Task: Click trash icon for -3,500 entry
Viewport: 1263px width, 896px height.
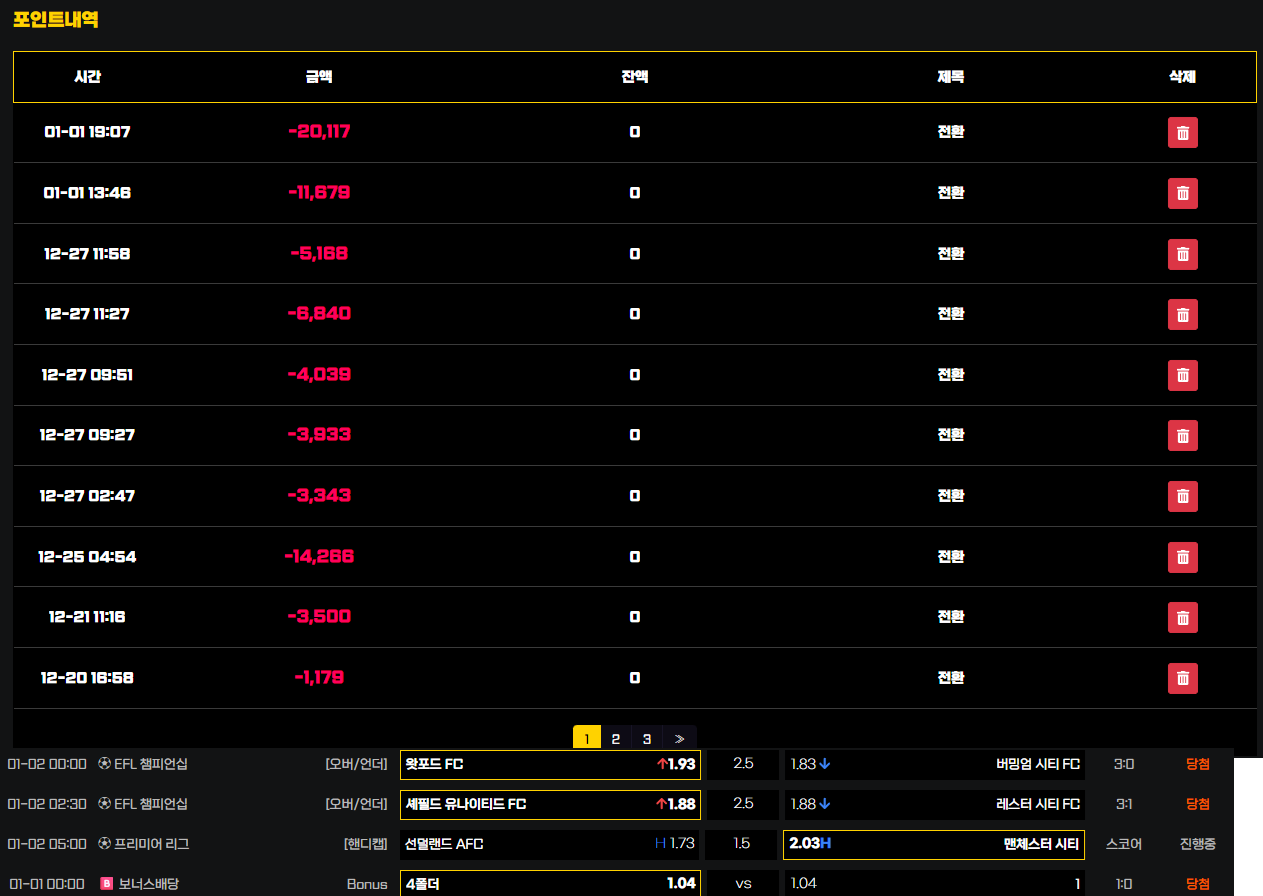Action: pyautogui.click(x=1182, y=618)
